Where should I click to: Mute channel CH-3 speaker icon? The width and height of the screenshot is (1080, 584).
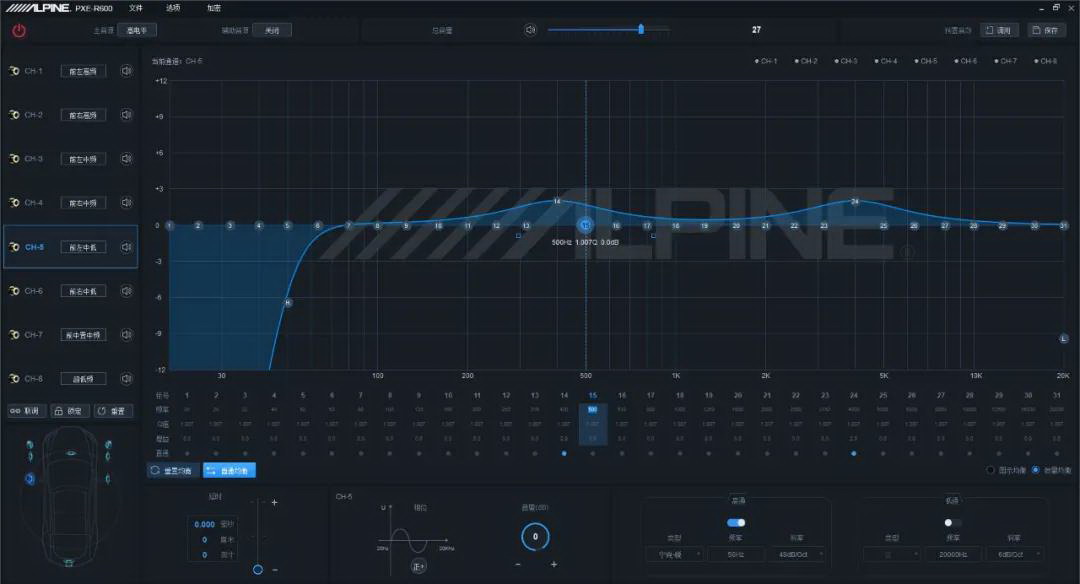coord(126,159)
